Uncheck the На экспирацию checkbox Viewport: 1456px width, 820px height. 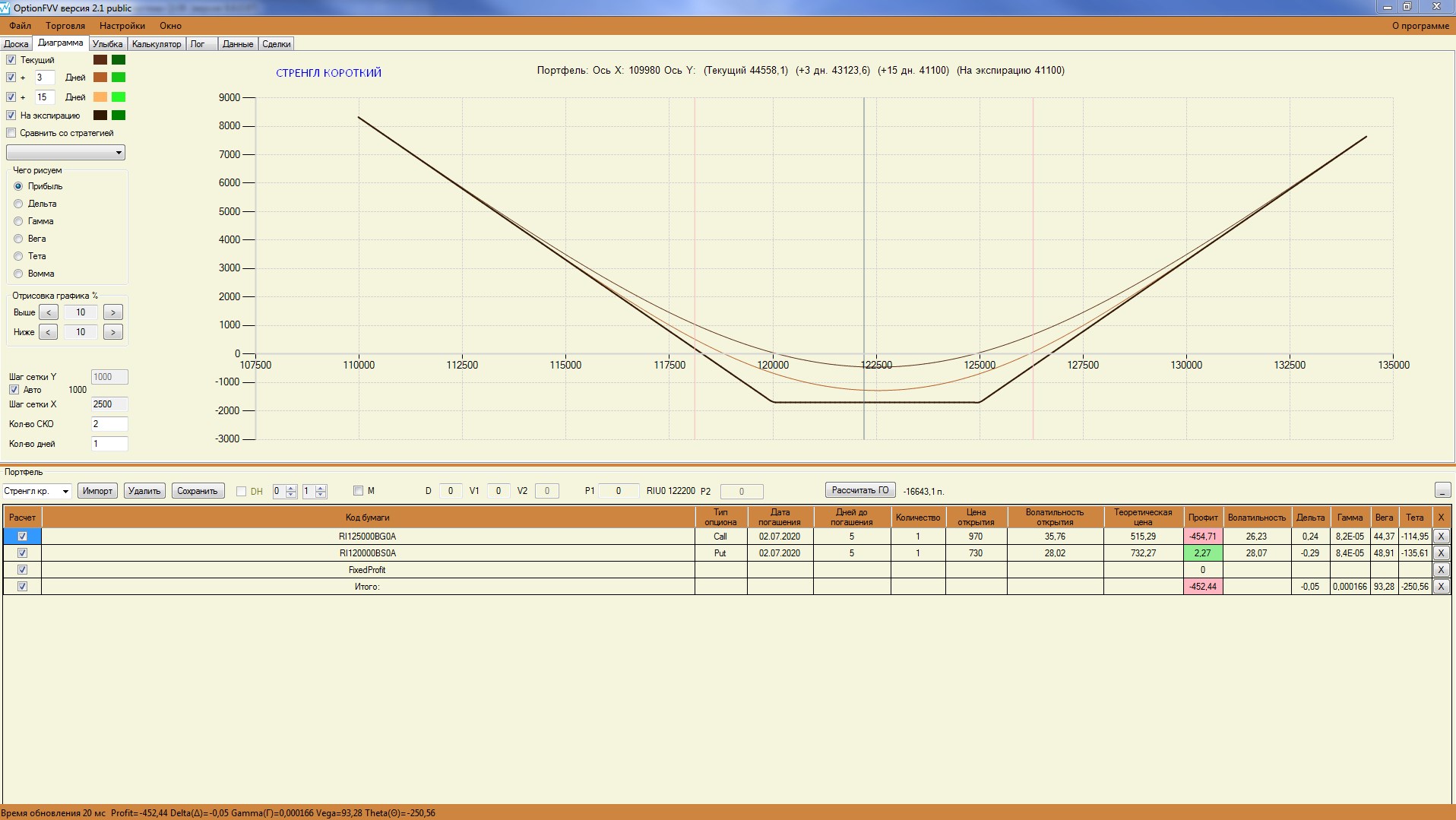pos(11,116)
